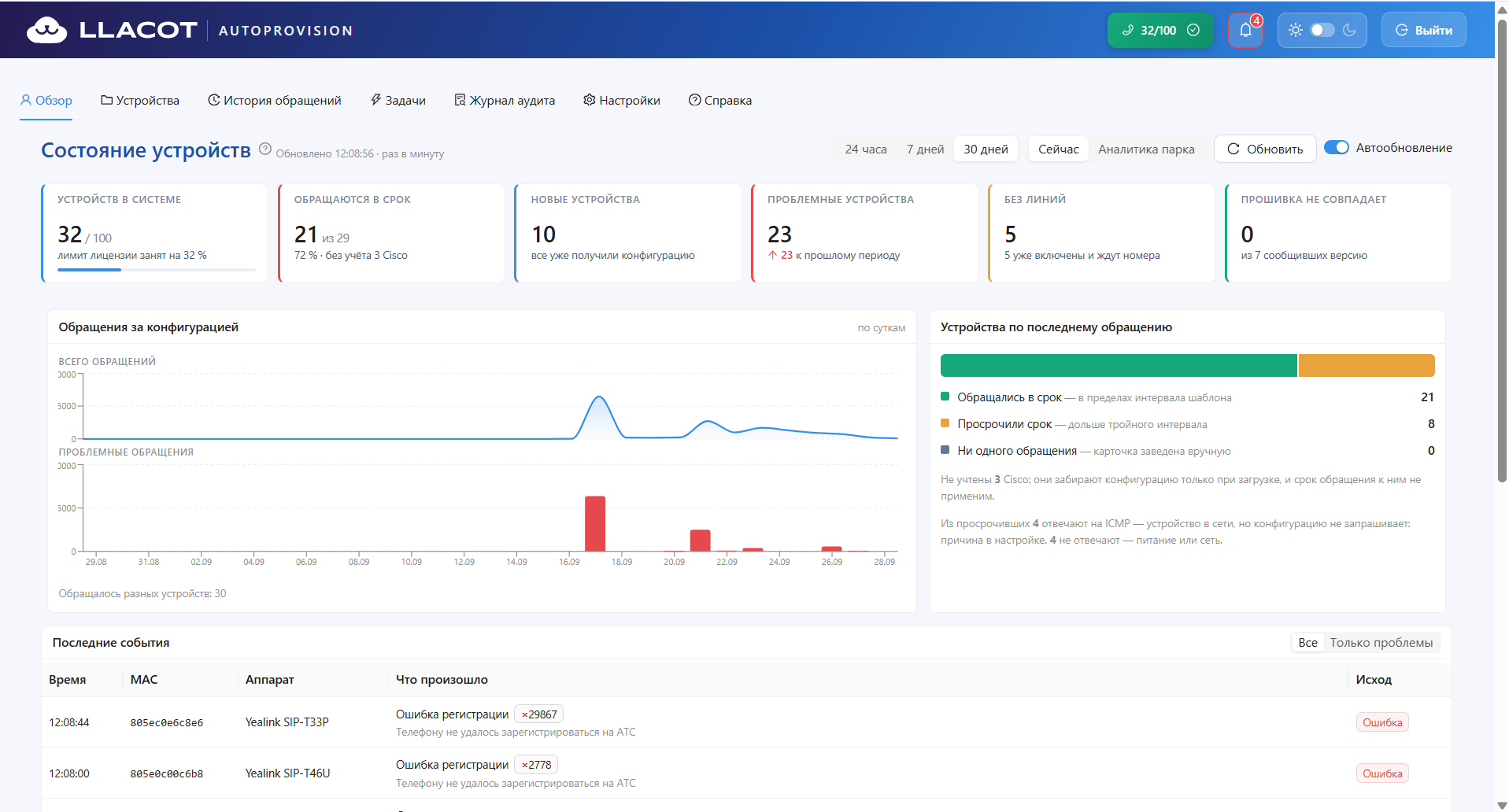Screen dimensions: 1509x812
Task: Select the Только проблемы filter
Action: 1381,643
